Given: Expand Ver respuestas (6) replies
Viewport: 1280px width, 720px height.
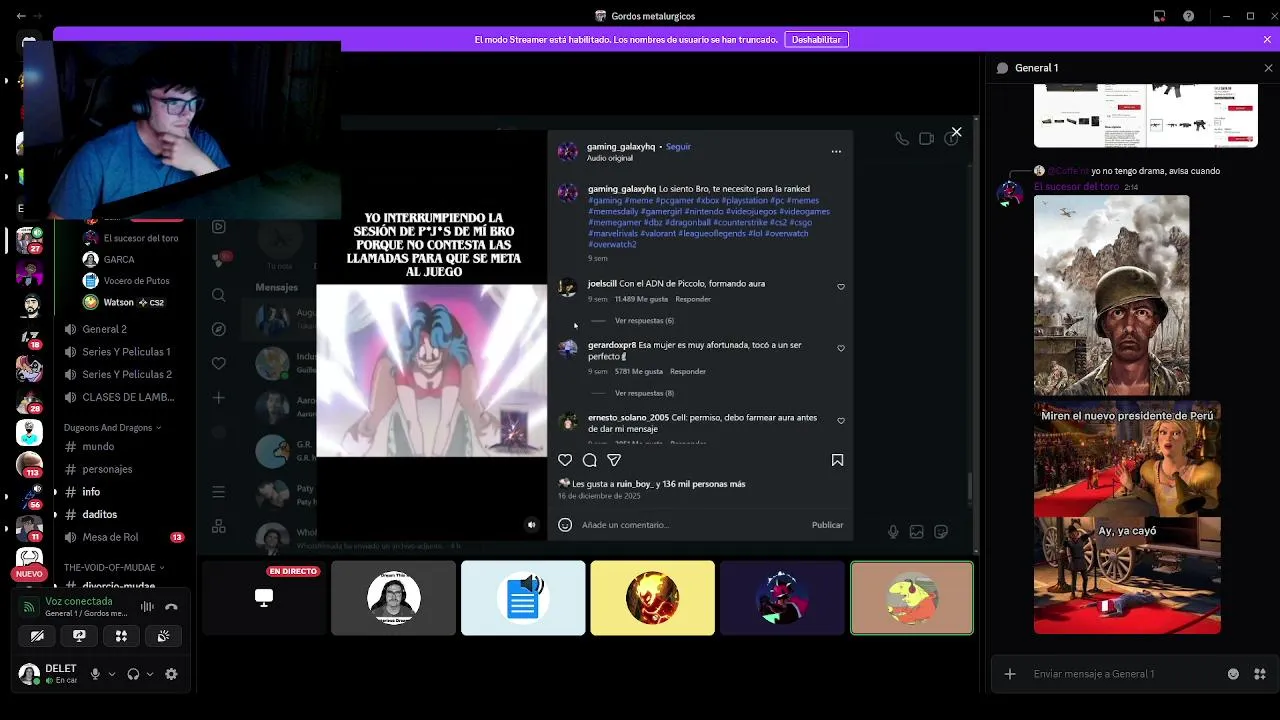Looking at the screenshot, I should pyautogui.click(x=644, y=321).
